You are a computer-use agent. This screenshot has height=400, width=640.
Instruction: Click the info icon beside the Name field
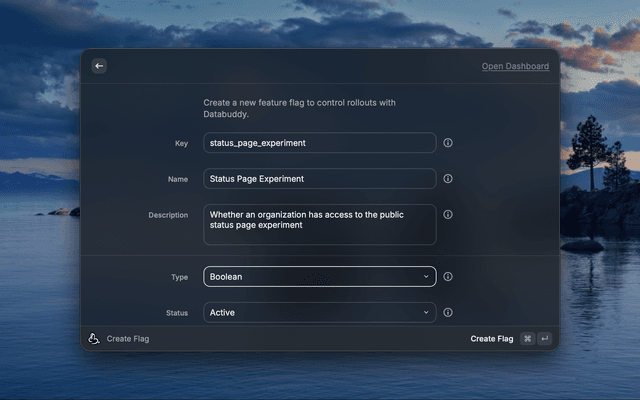448,179
